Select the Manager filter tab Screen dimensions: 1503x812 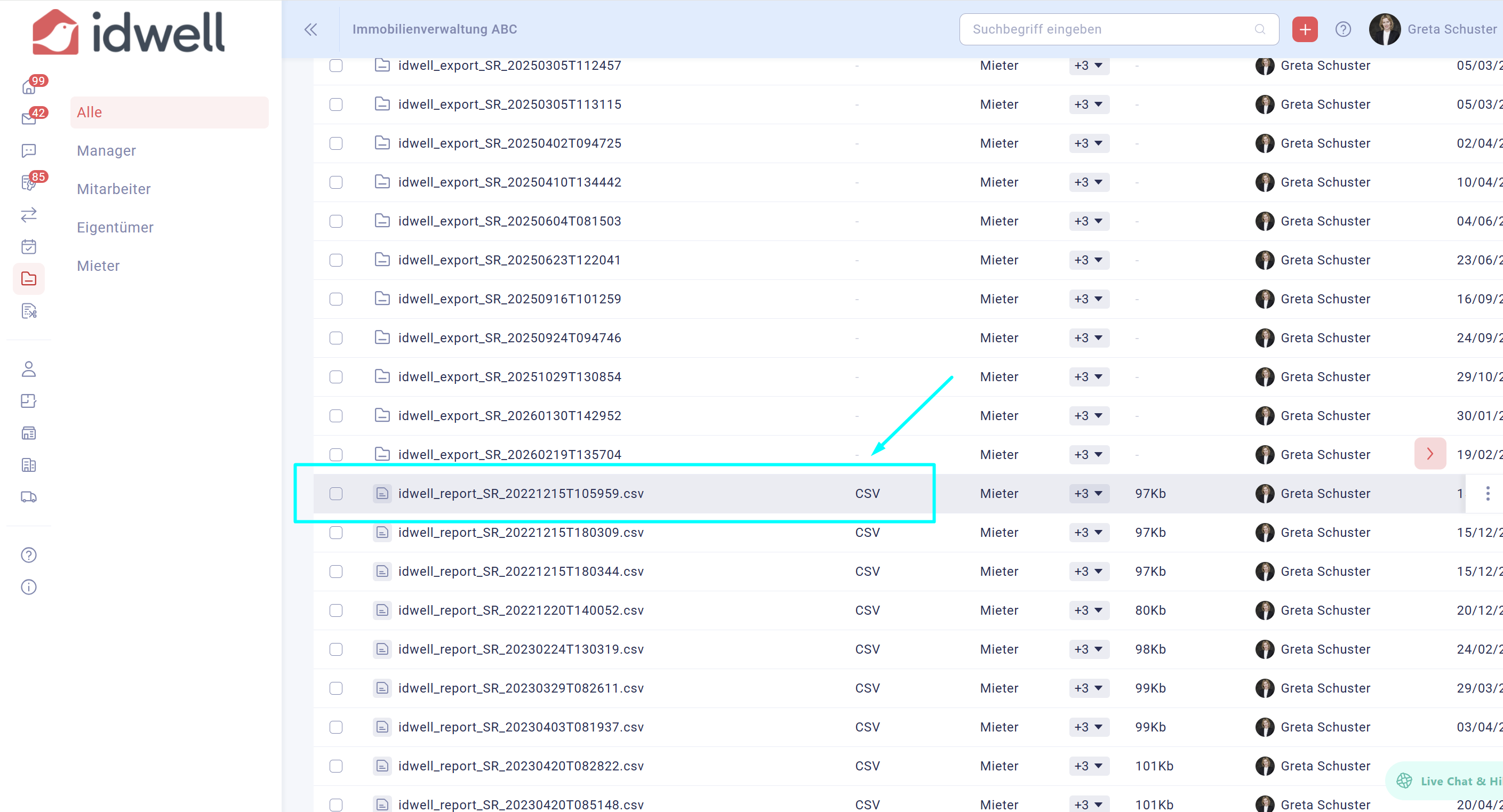pyautogui.click(x=106, y=150)
